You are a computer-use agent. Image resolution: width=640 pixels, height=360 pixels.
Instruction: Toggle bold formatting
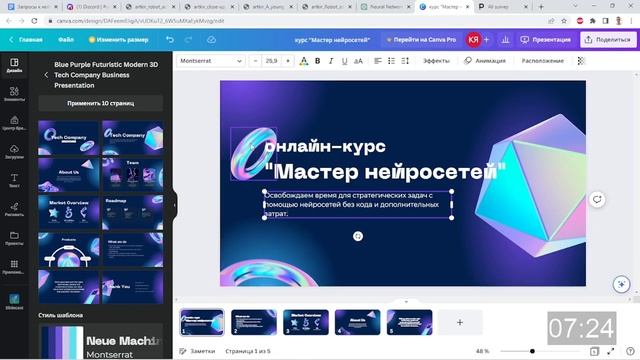click(317, 61)
